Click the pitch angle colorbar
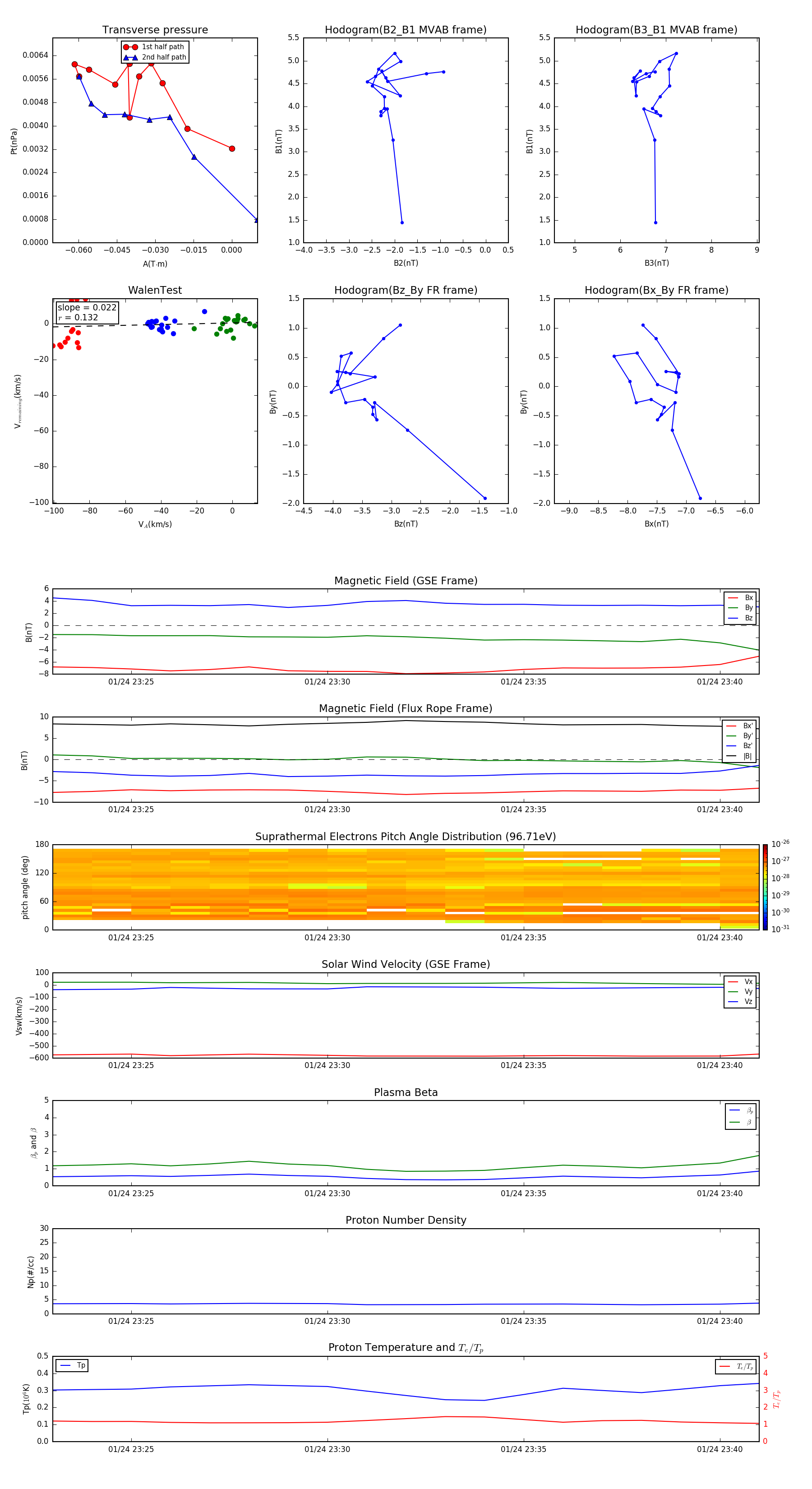Screen dimensions: 812x1489 coord(765,887)
